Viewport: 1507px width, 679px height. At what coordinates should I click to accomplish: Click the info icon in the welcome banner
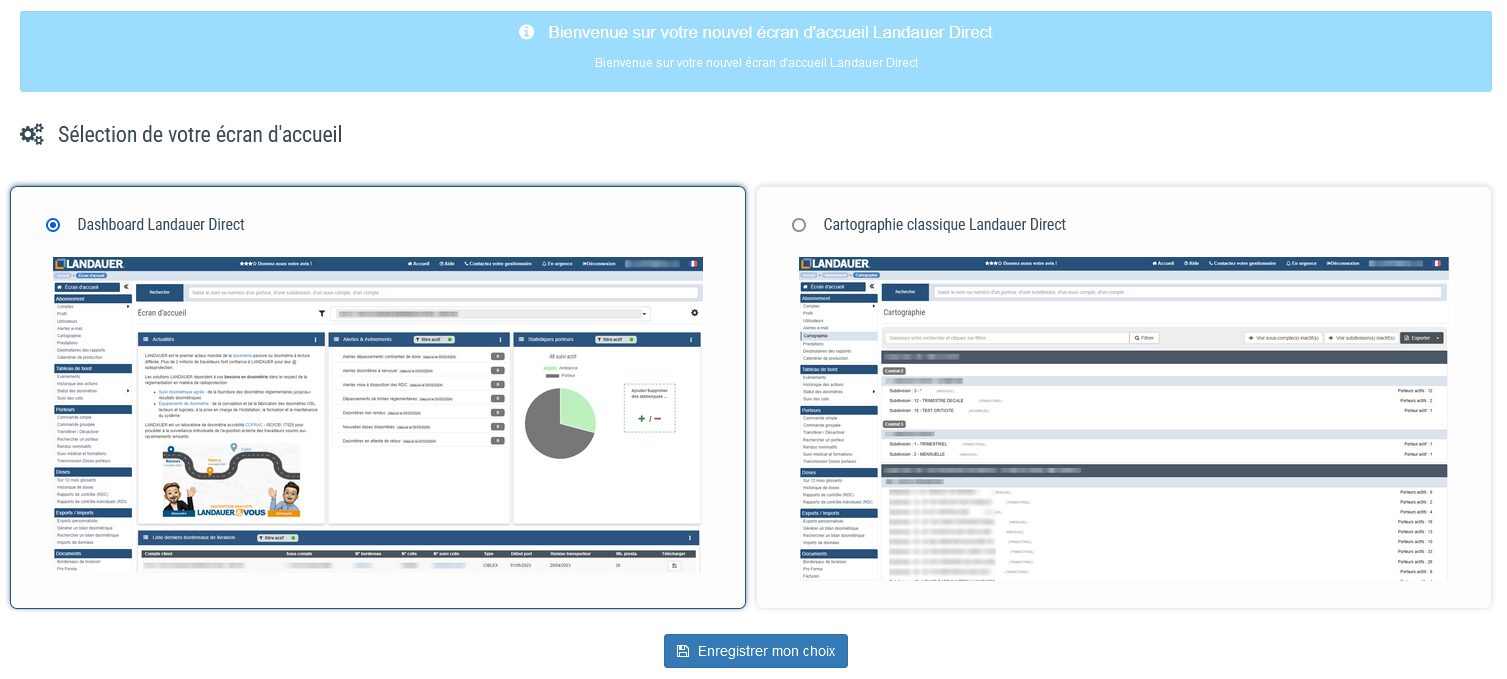point(527,32)
